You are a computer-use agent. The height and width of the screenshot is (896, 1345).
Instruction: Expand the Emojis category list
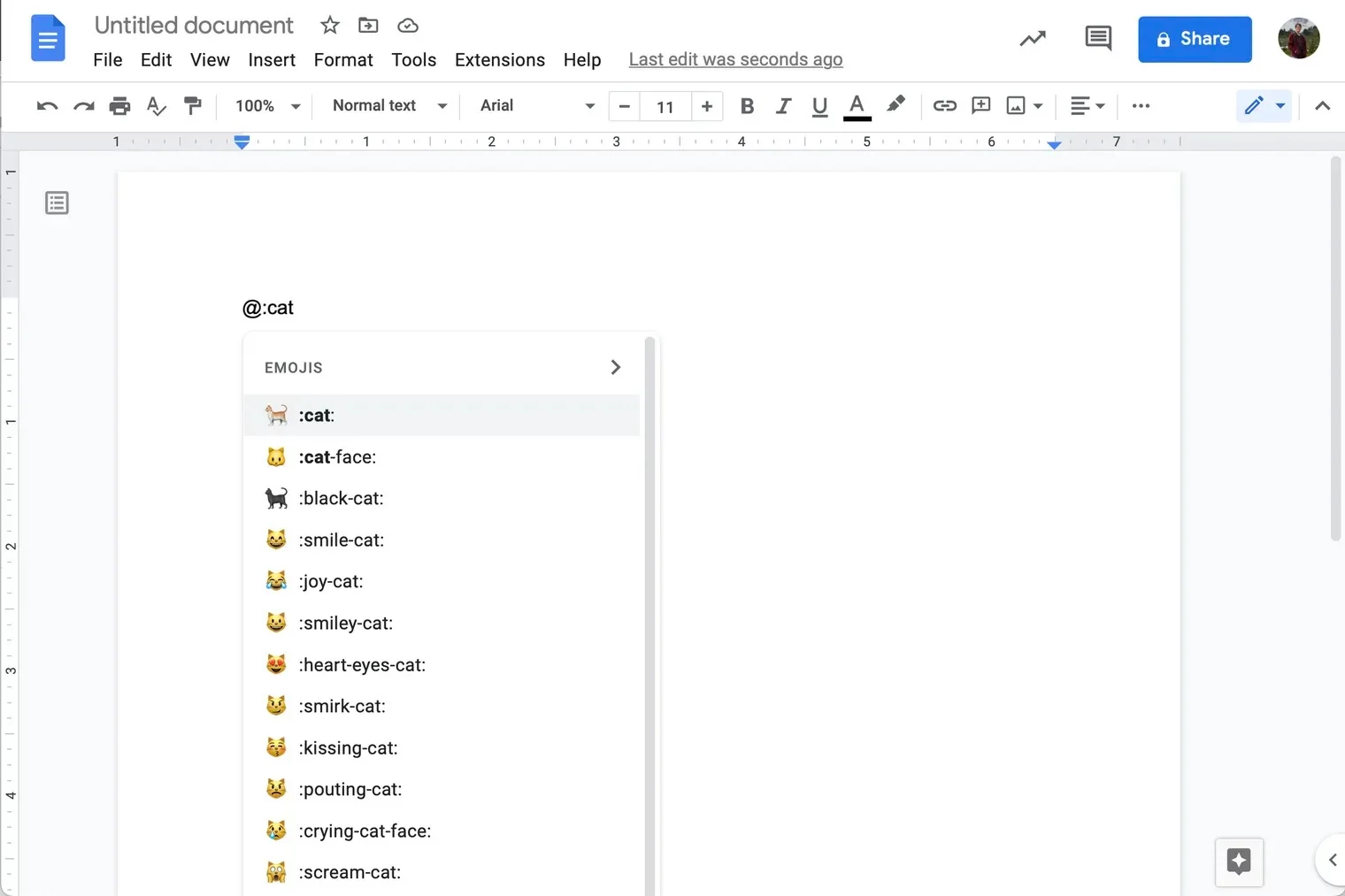[x=615, y=367]
